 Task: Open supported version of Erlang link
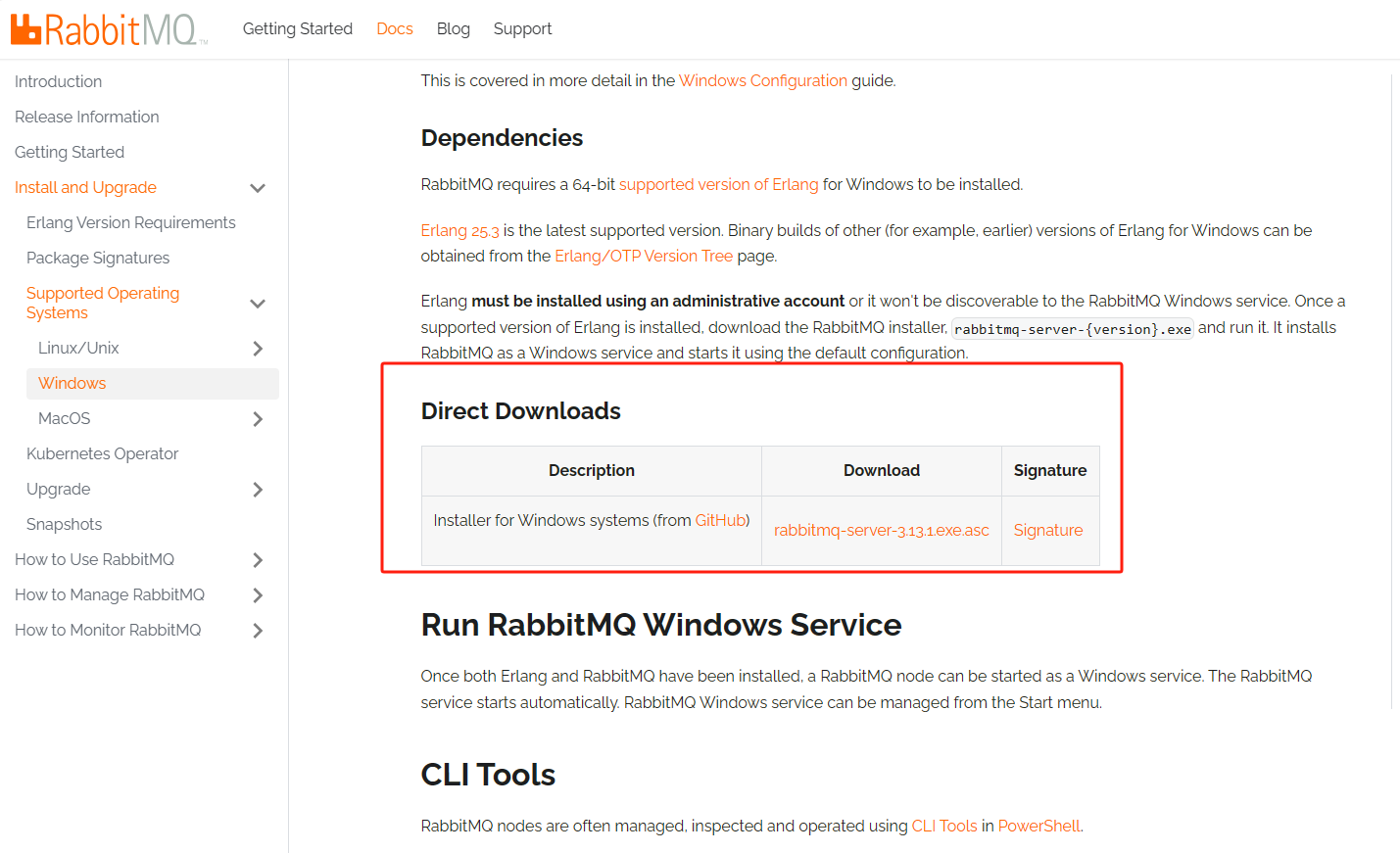(718, 184)
